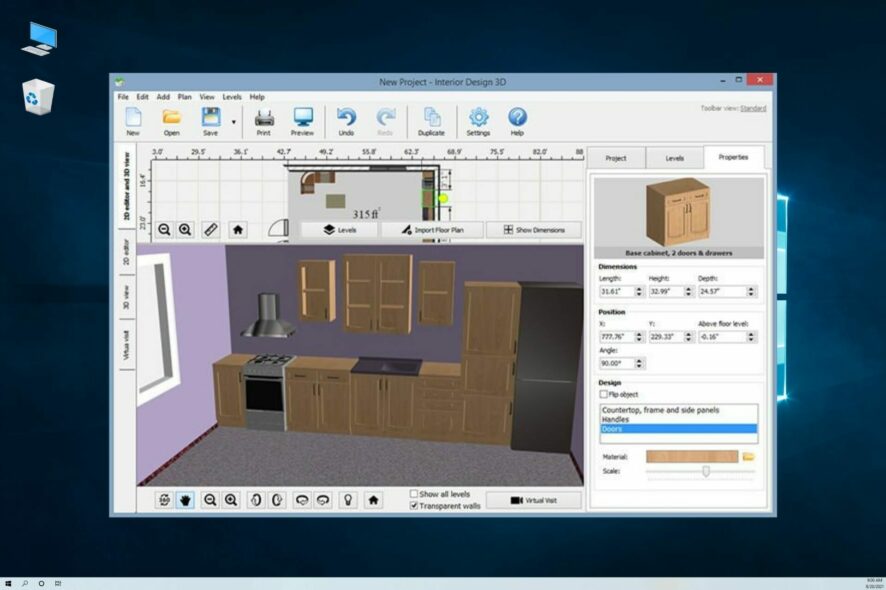Open the Levels menu in the menu bar
The width and height of the screenshot is (886, 590).
[x=232, y=97]
